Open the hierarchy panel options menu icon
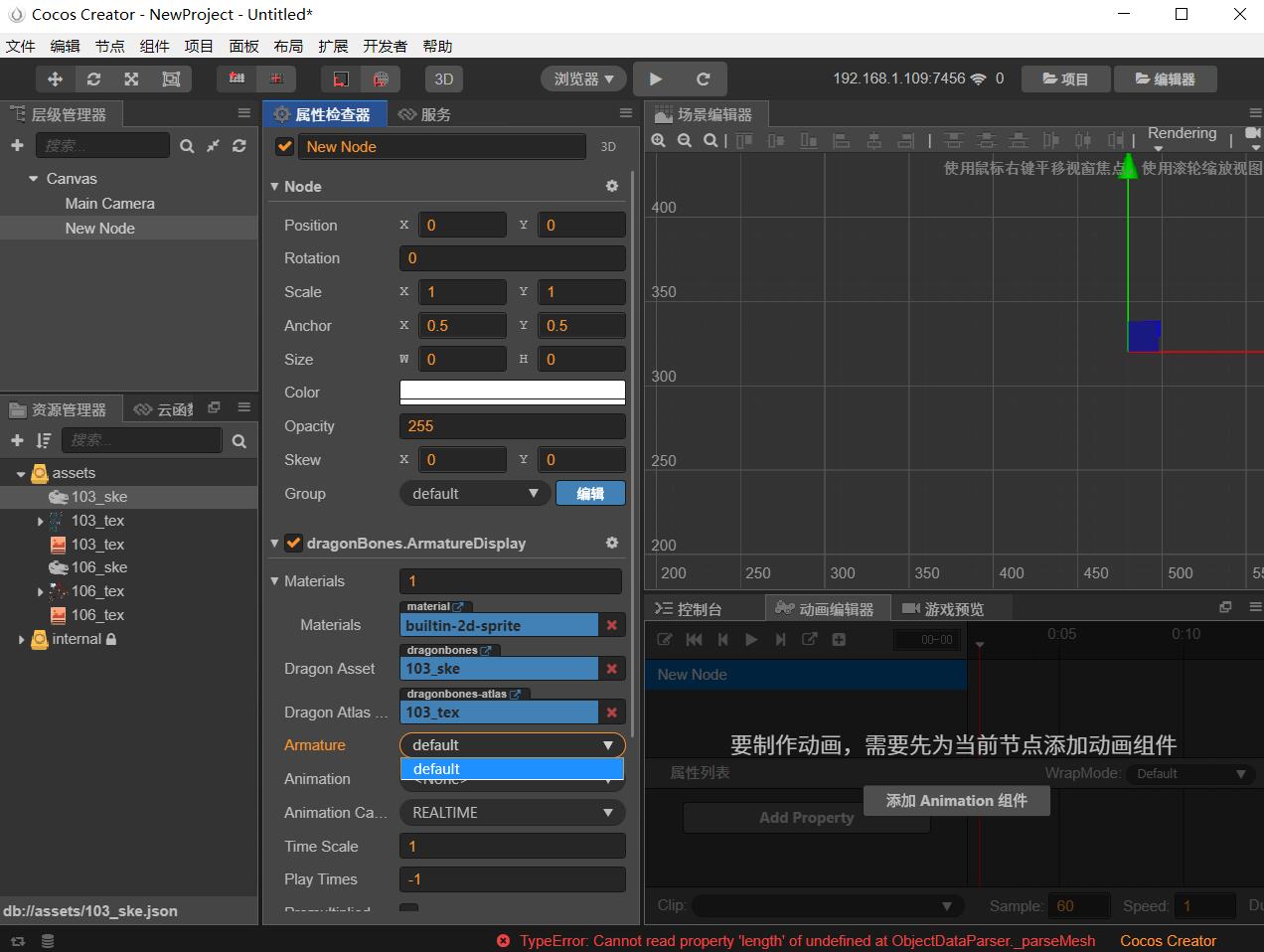Image resolution: width=1264 pixels, height=952 pixels. [243, 113]
